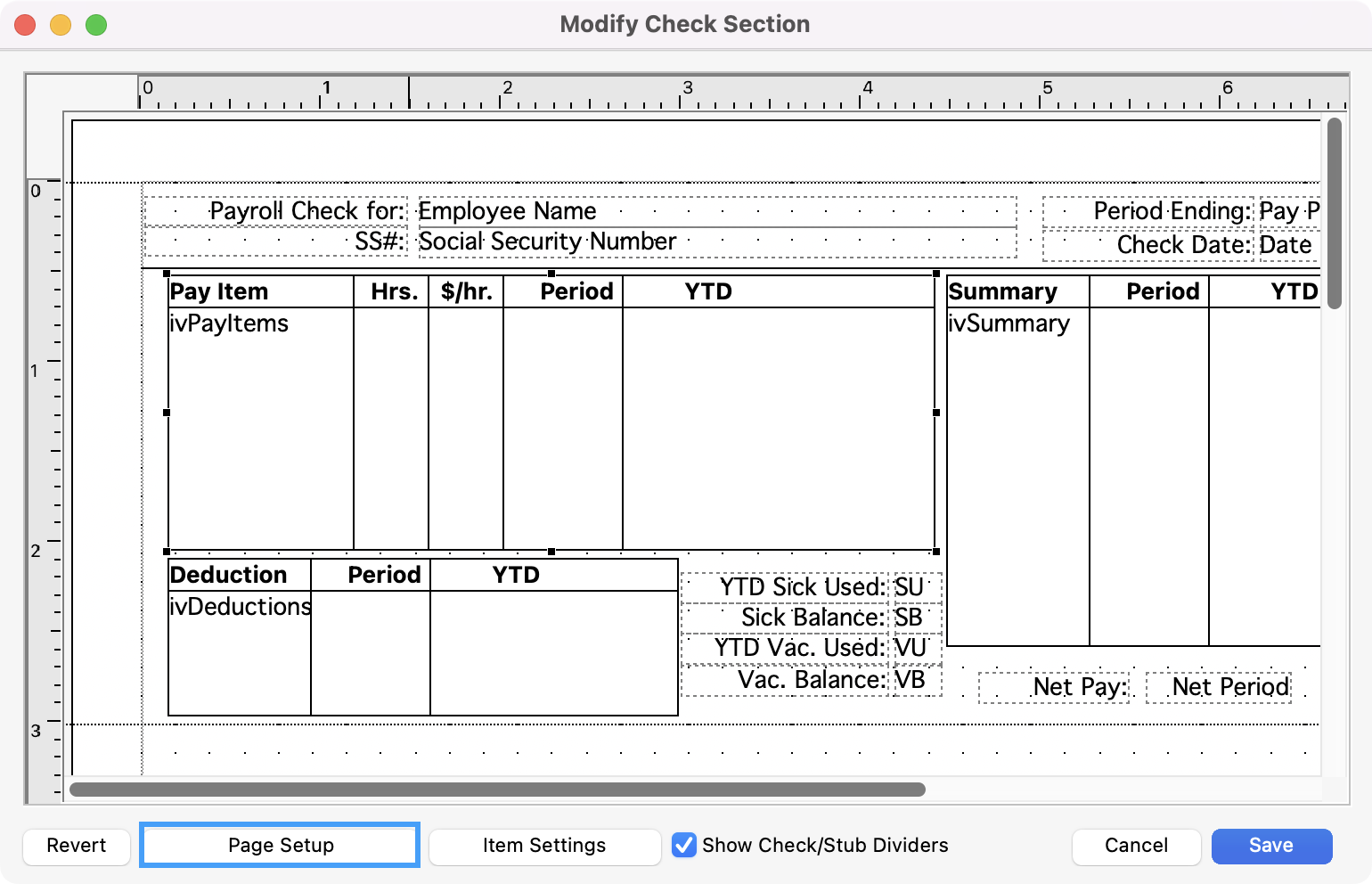Click the green zoom window button

tap(96, 25)
